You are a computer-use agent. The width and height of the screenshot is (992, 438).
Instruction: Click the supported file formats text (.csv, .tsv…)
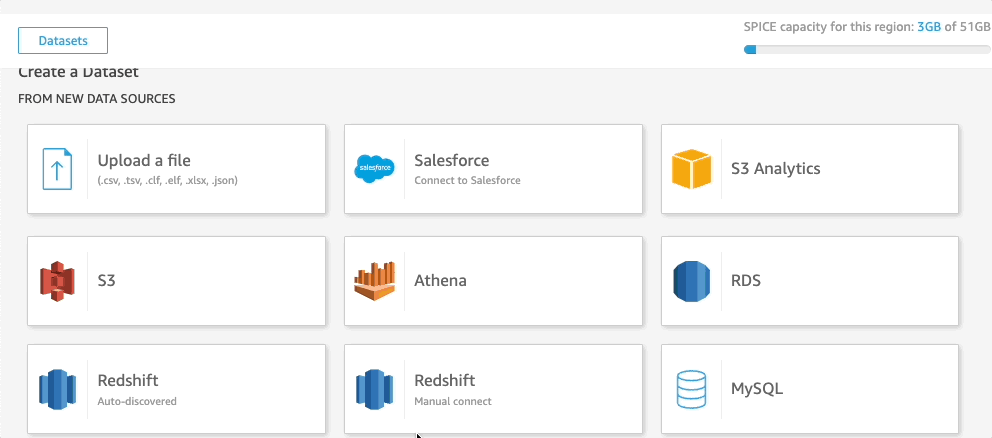168,180
